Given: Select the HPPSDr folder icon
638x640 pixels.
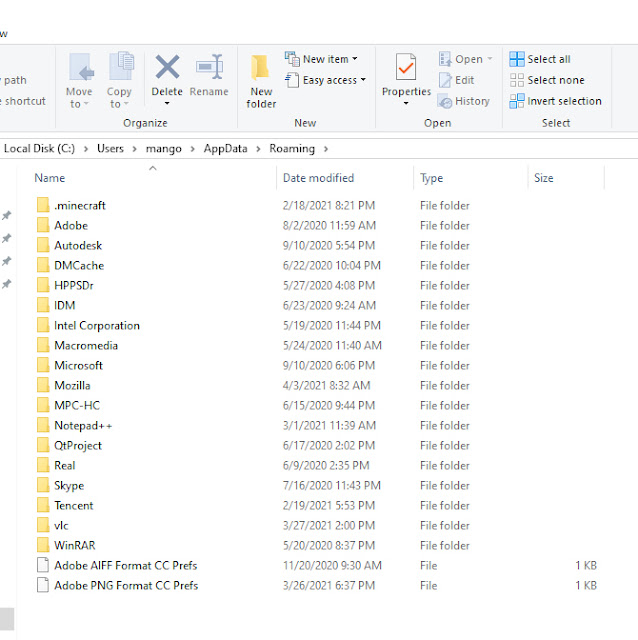Looking at the screenshot, I should click(43, 285).
